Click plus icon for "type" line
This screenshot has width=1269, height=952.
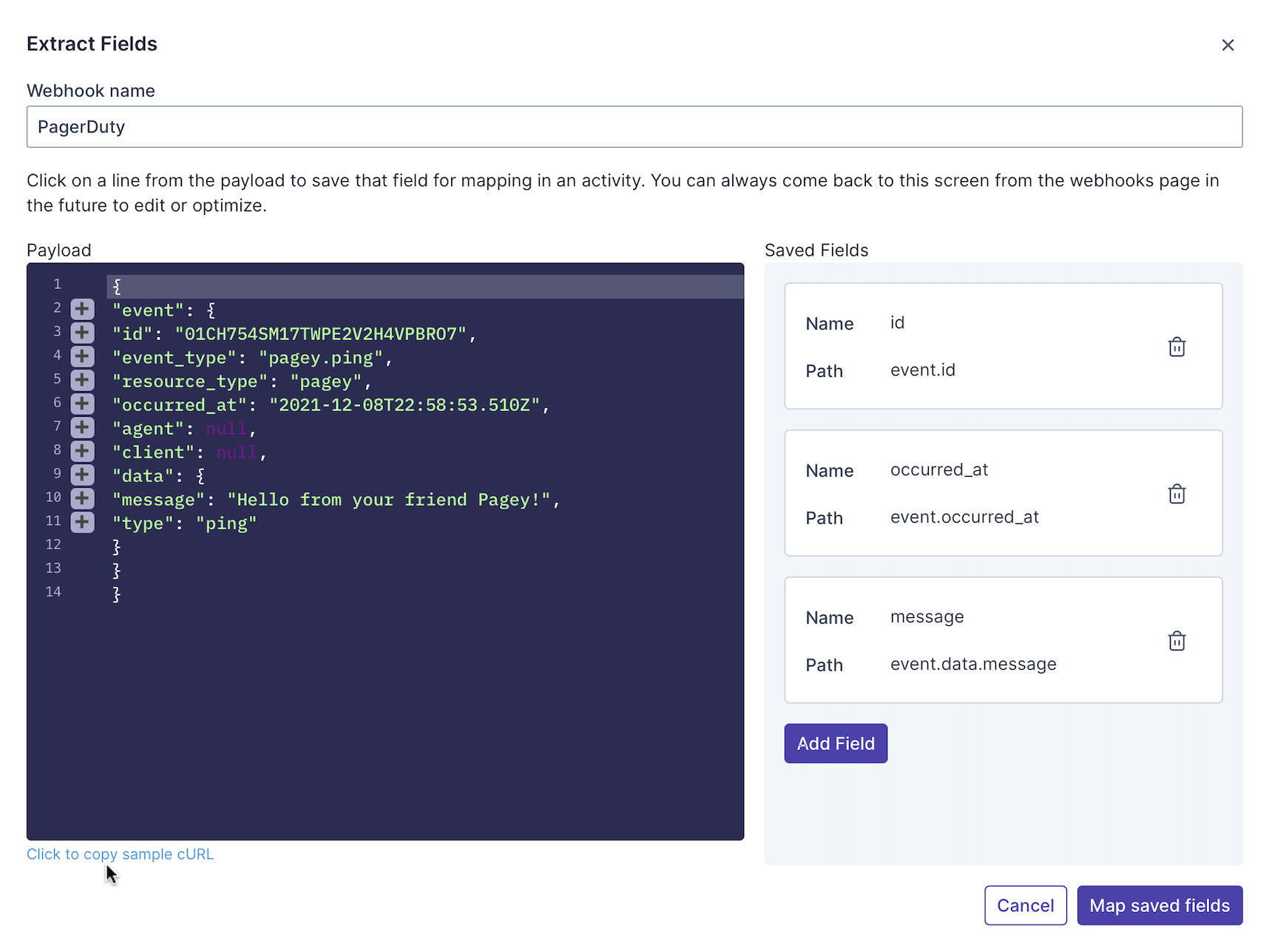[x=82, y=522]
